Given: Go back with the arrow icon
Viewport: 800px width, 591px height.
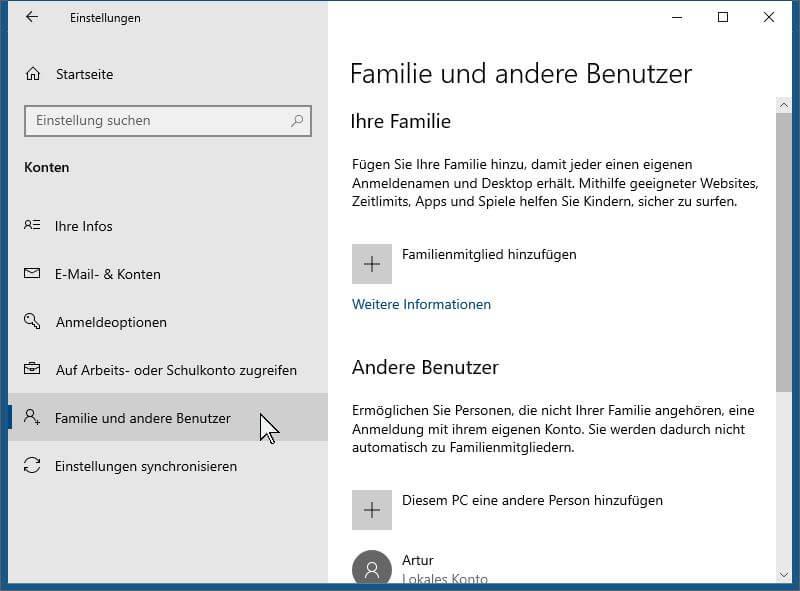Looking at the screenshot, I should click(32, 17).
